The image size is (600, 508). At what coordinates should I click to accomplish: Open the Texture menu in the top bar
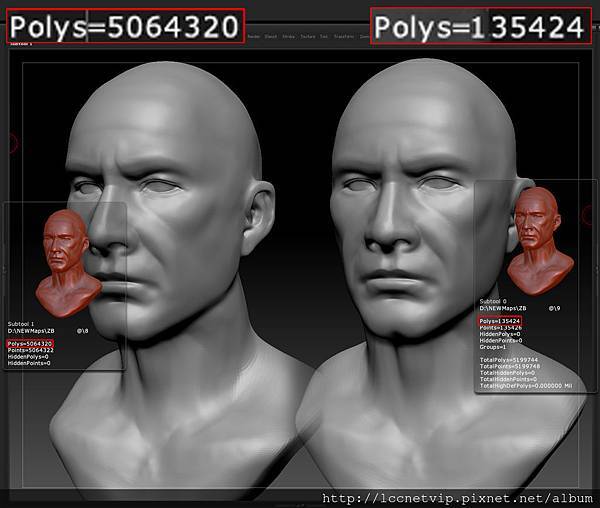(x=308, y=36)
